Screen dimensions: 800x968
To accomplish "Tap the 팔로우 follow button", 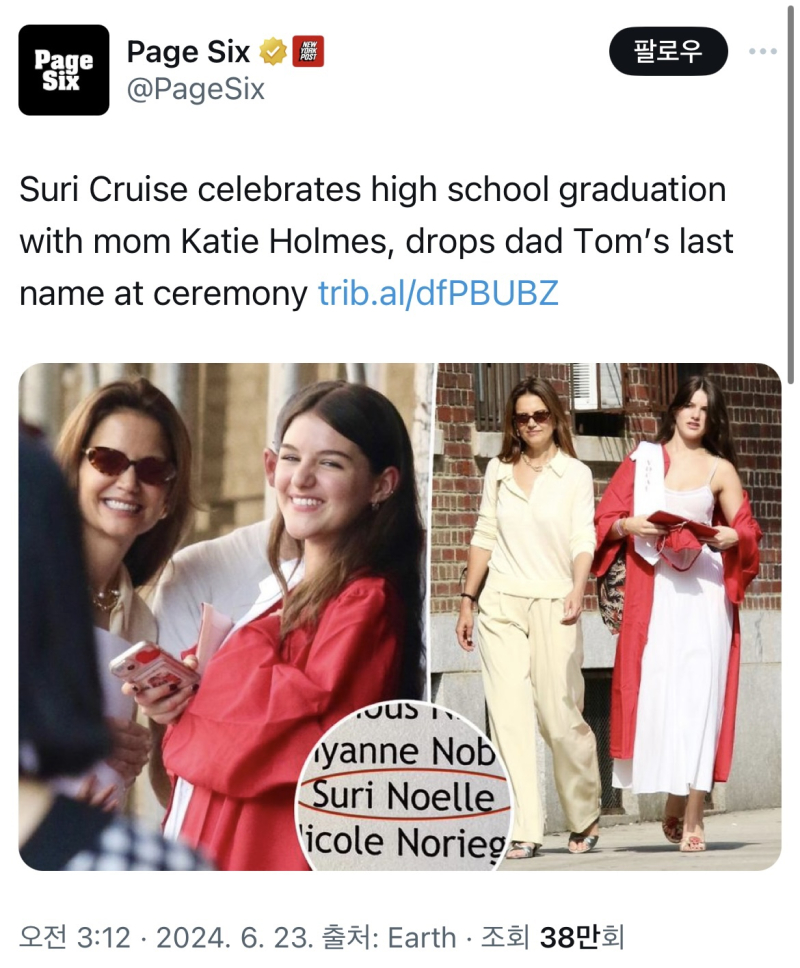I will tap(668, 51).
